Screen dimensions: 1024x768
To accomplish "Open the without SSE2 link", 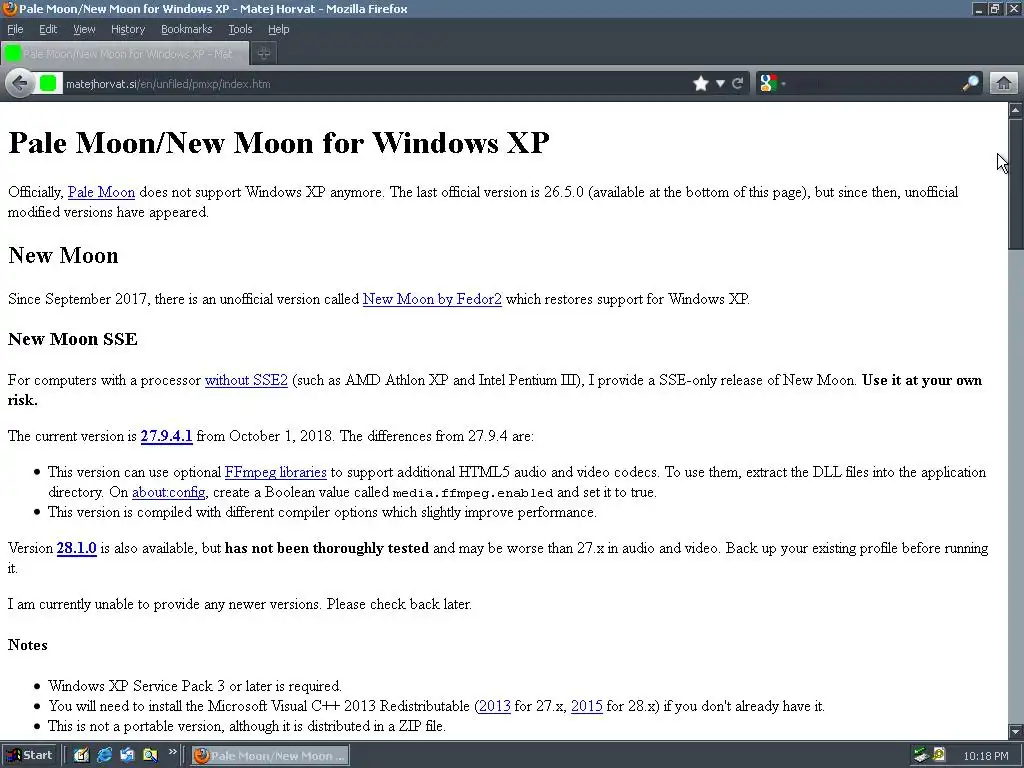I will [x=246, y=380].
